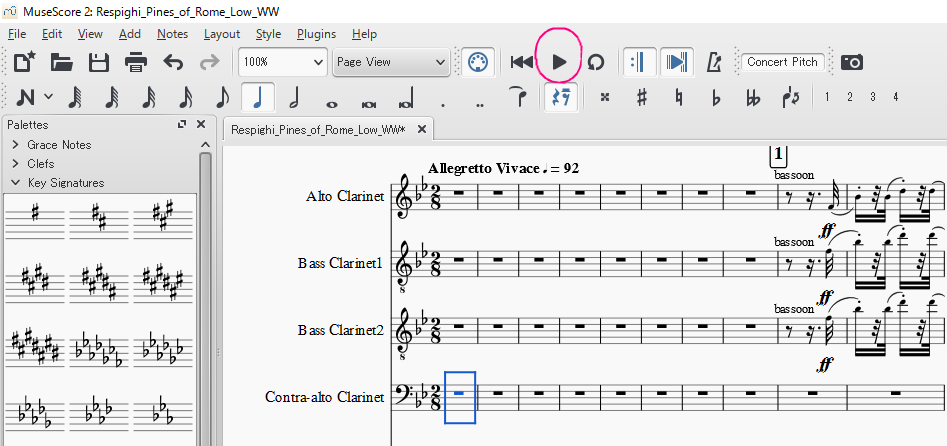Image resolution: width=947 pixels, height=446 pixels.
Task: Undock the Palettes panel
Action: click(x=182, y=124)
